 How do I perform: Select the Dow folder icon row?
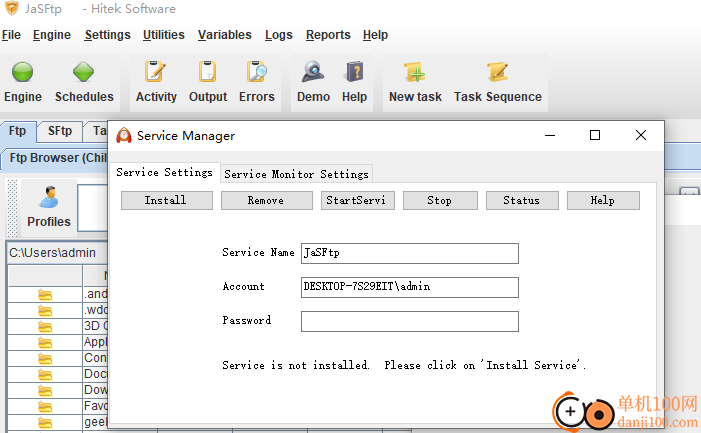click(45, 391)
